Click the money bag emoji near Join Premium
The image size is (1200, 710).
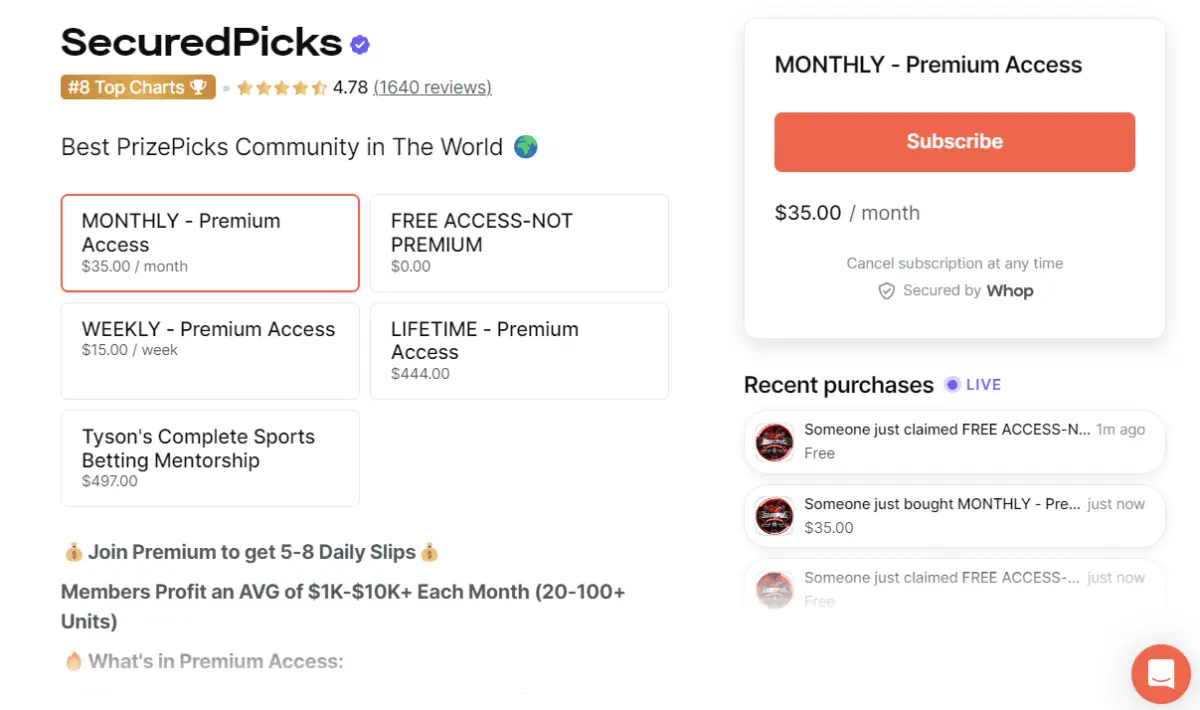point(73,551)
